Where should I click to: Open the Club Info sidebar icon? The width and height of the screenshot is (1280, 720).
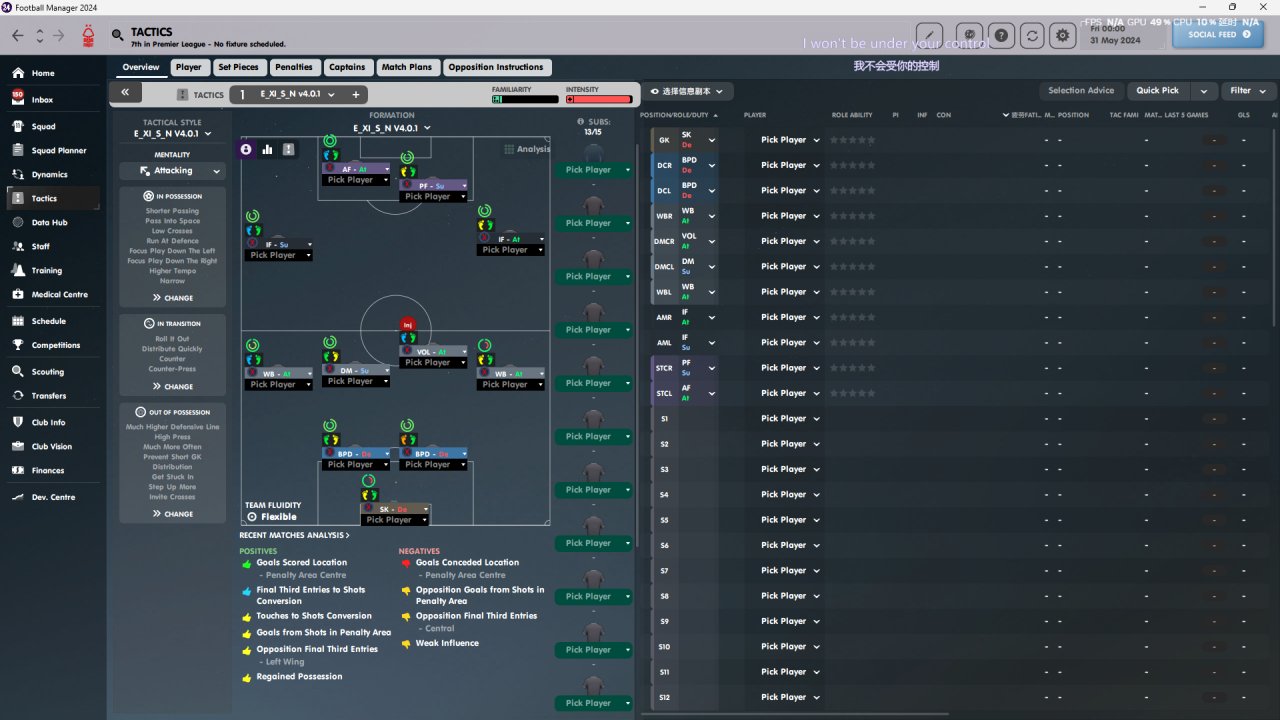(17, 422)
